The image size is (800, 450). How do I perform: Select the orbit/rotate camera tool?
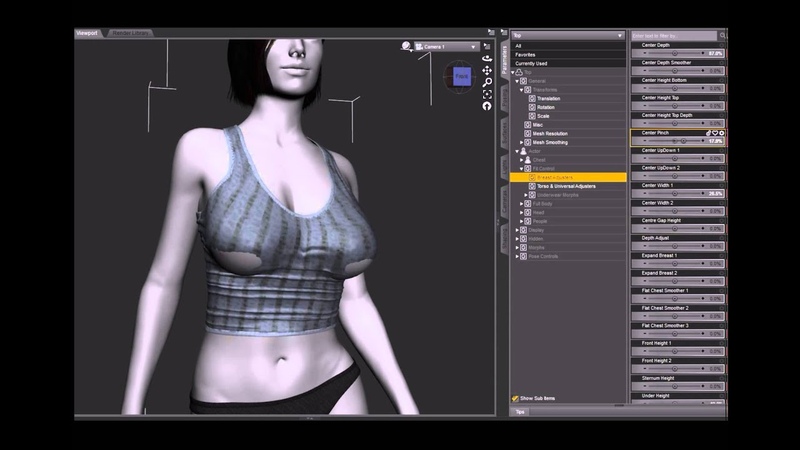point(487,58)
